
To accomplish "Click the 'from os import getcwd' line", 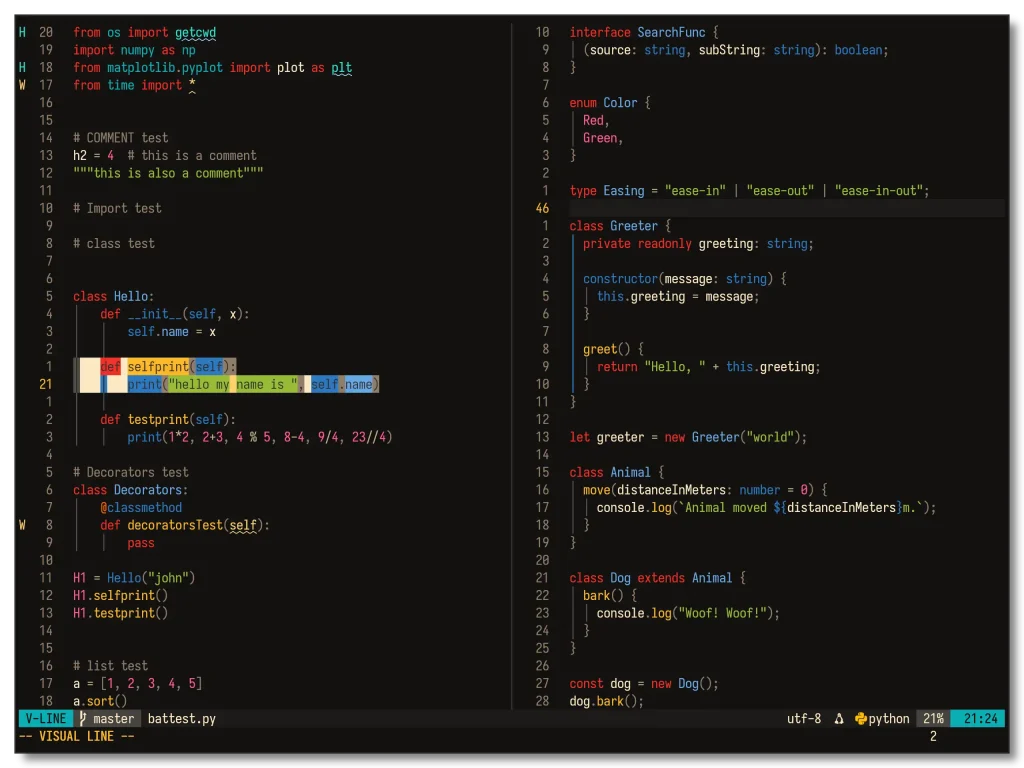I will 144,32.
